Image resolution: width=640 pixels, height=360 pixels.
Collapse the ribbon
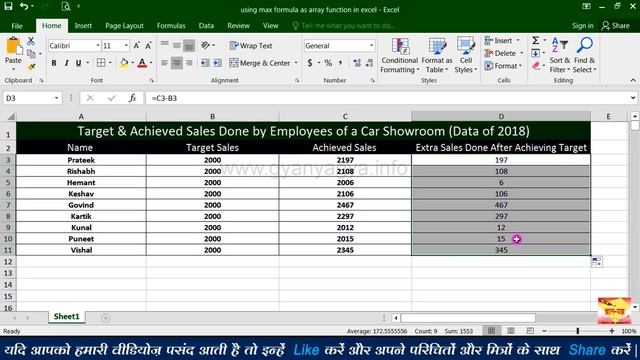click(633, 80)
